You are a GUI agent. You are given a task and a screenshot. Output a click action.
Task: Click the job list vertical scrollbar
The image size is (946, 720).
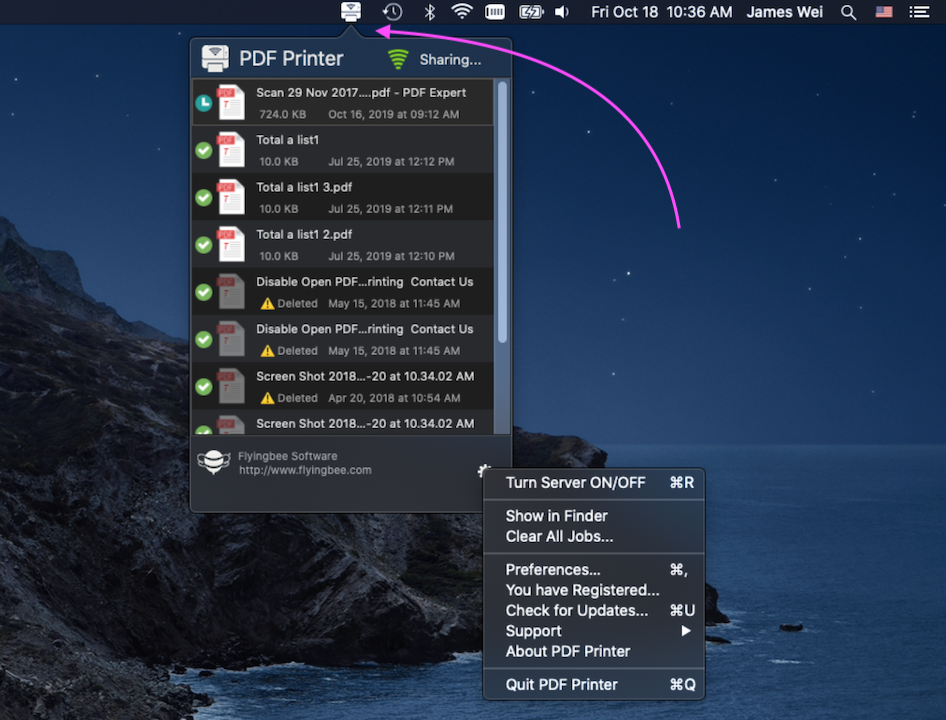coord(502,212)
